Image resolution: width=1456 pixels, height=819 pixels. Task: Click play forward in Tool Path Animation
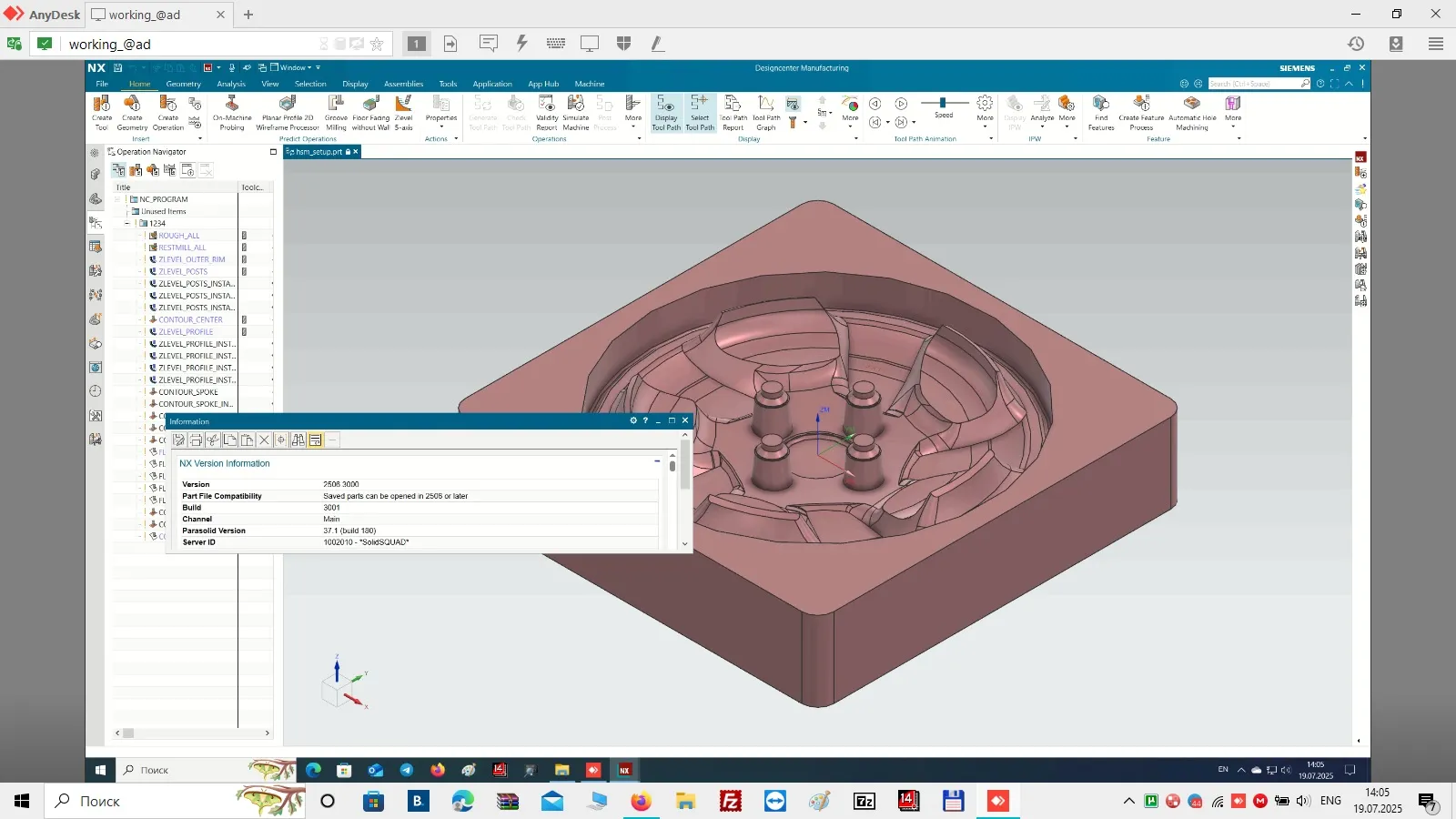[x=901, y=104]
